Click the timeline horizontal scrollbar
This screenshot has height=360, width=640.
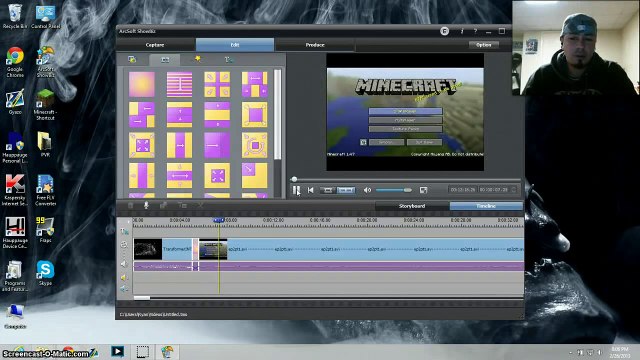142,298
